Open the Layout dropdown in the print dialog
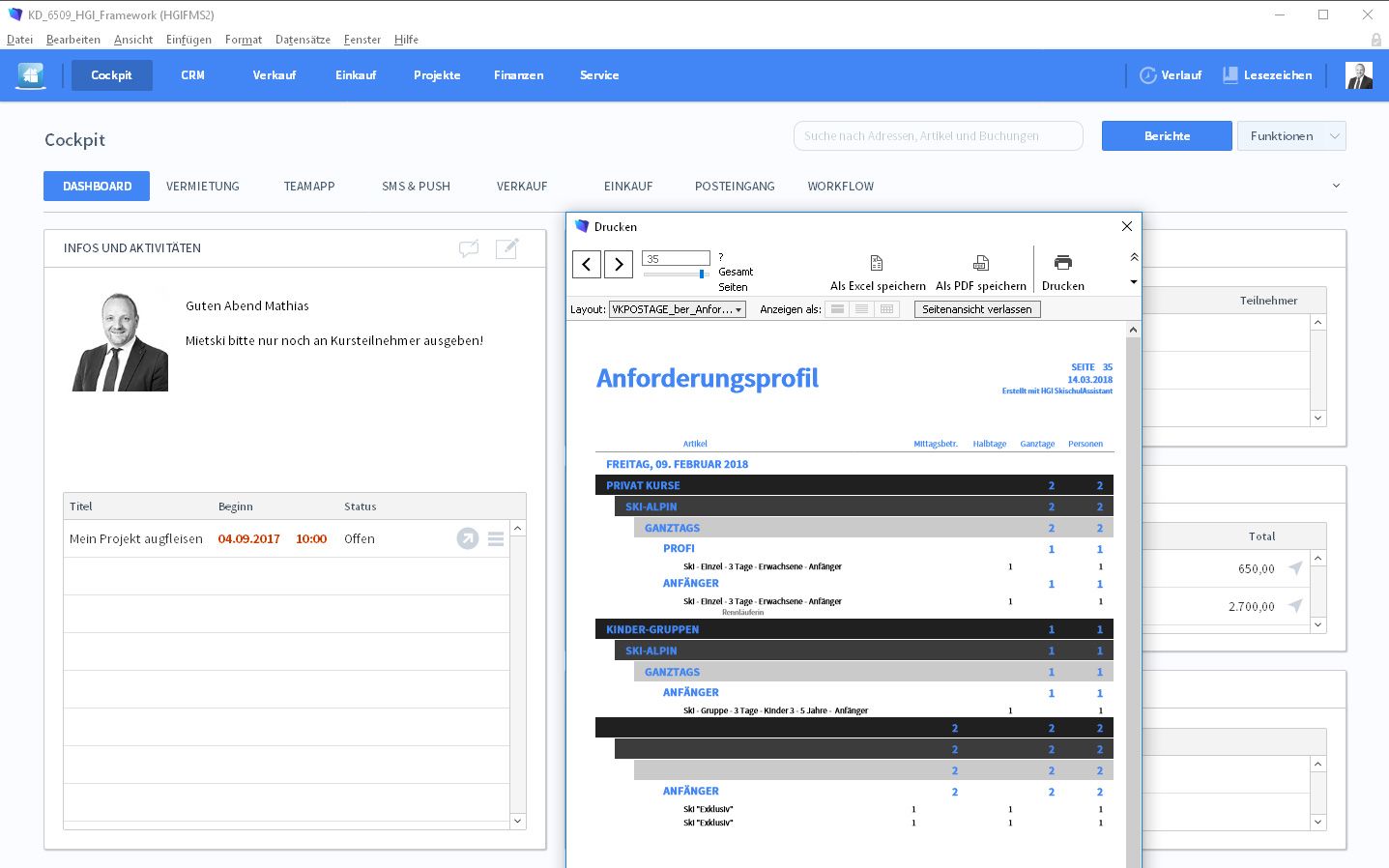 pyautogui.click(x=678, y=309)
